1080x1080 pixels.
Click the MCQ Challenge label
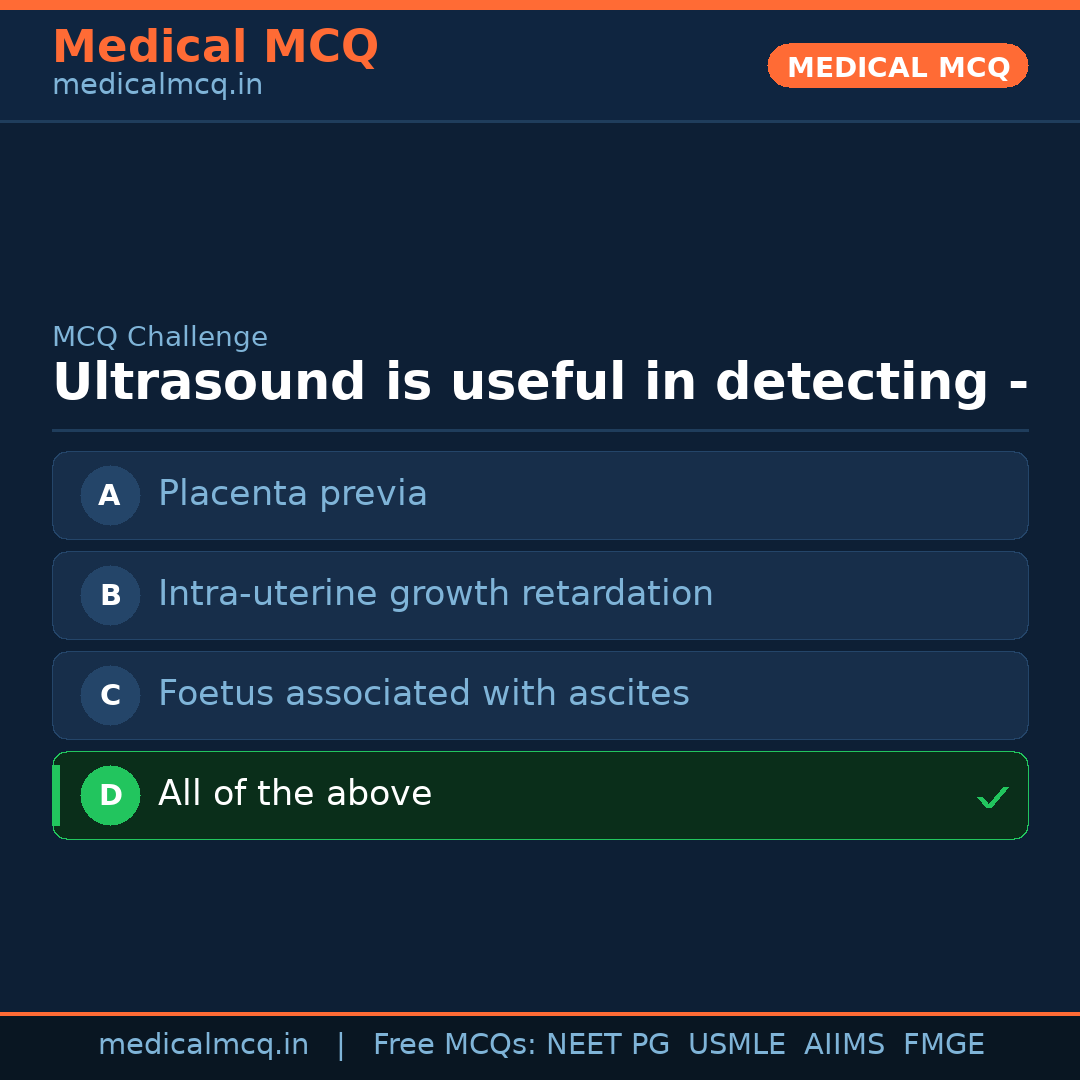[160, 337]
